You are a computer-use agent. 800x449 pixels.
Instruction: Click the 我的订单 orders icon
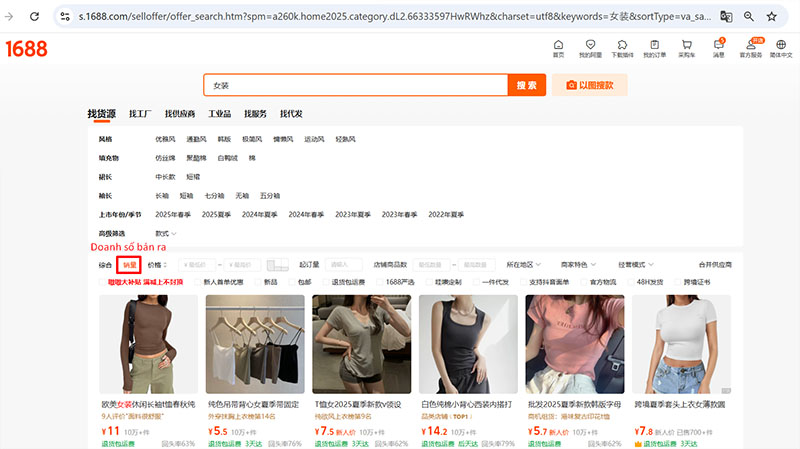pyautogui.click(x=654, y=46)
